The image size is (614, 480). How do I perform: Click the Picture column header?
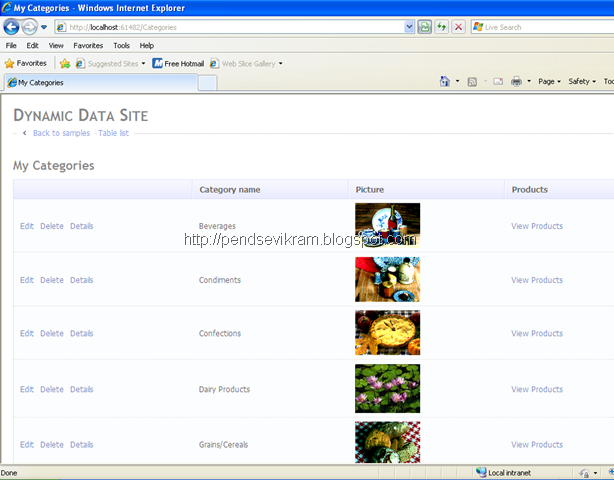point(370,189)
